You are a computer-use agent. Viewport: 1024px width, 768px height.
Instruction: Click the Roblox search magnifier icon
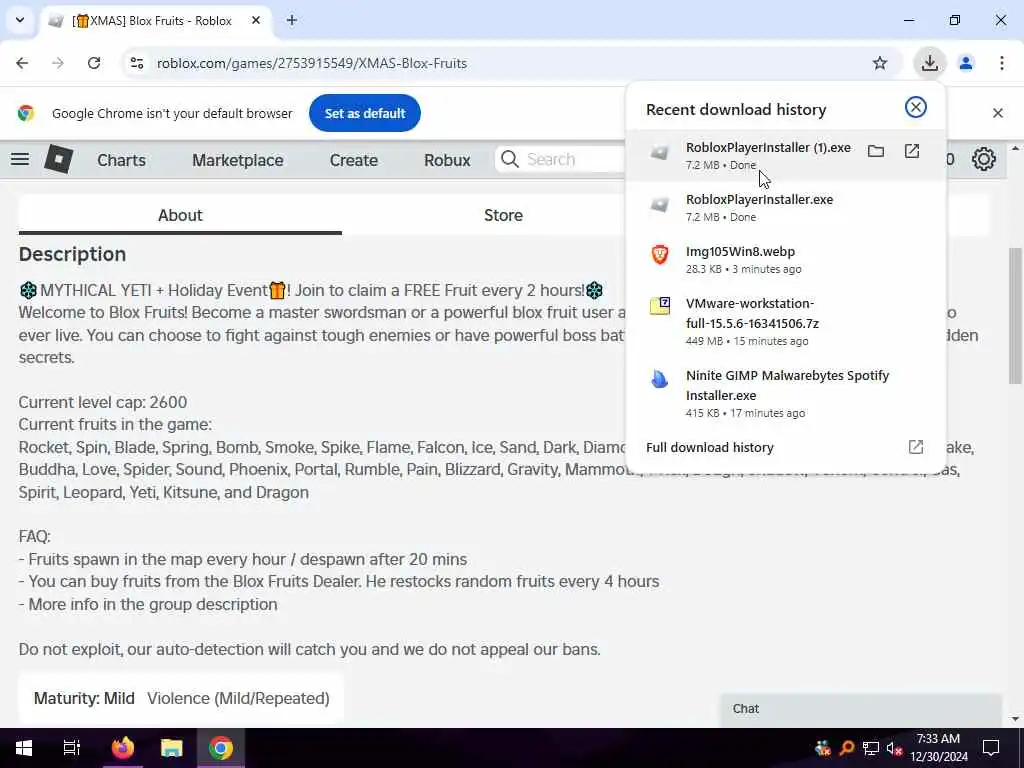point(509,159)
